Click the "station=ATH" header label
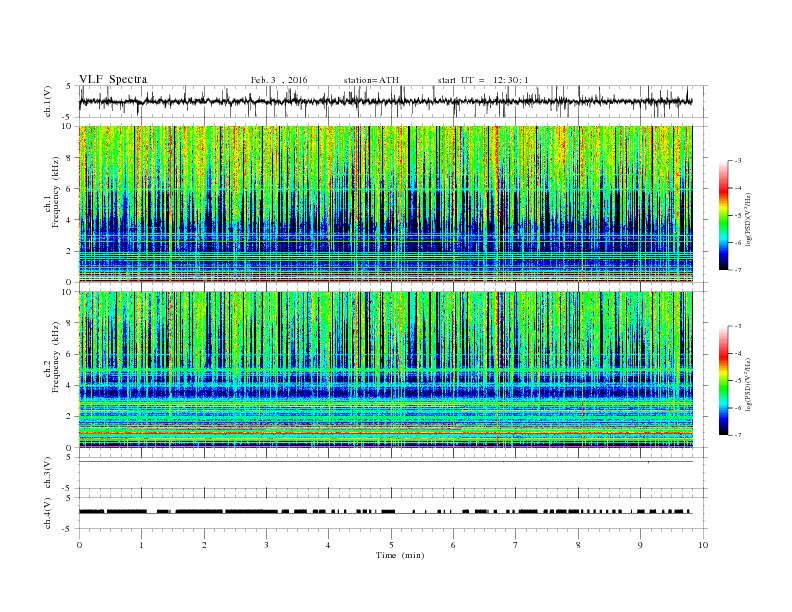This screenshot has width=792, height=612. tap(371, 80)
